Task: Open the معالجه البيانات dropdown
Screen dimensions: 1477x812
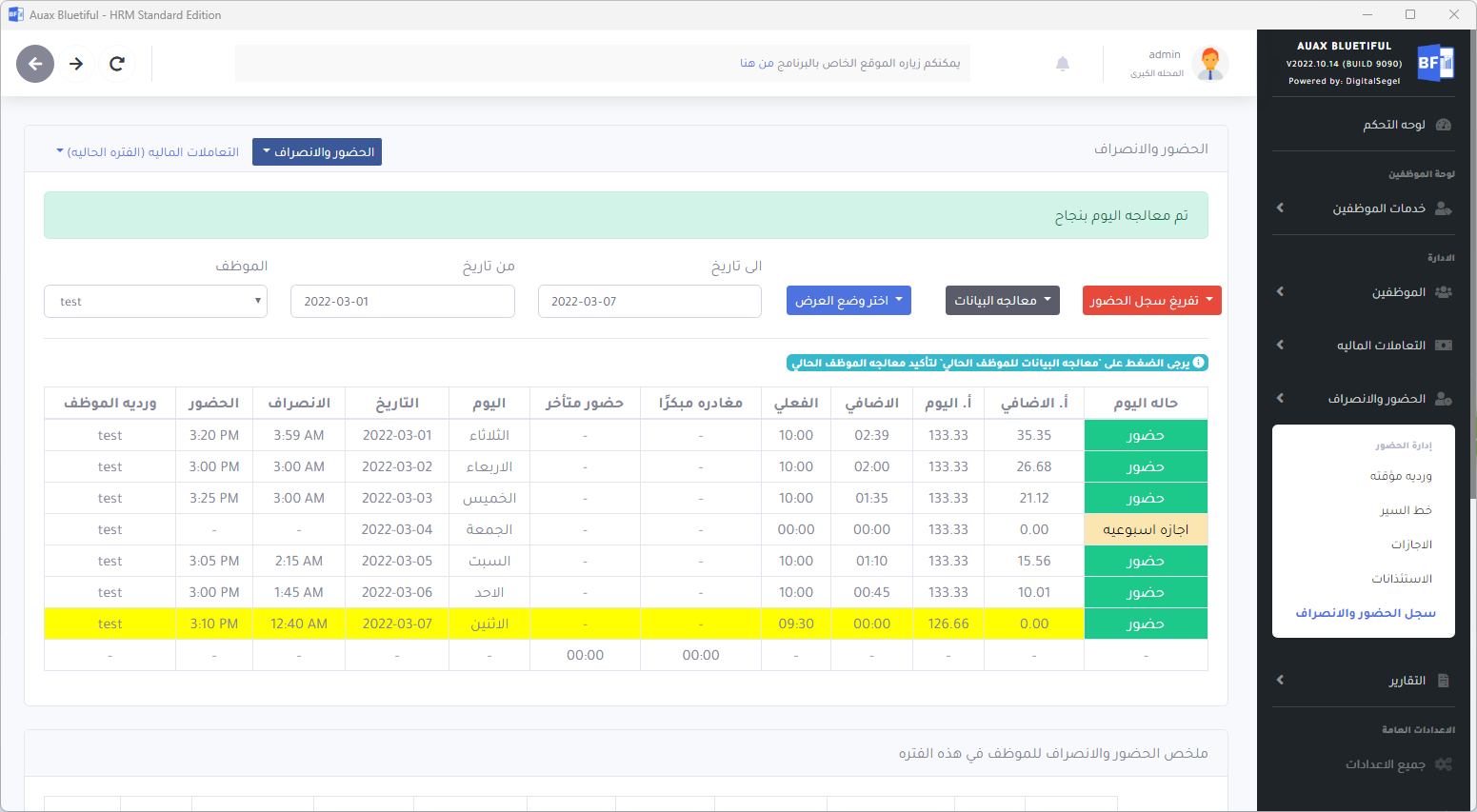Action: click(x=1002, y=300)
